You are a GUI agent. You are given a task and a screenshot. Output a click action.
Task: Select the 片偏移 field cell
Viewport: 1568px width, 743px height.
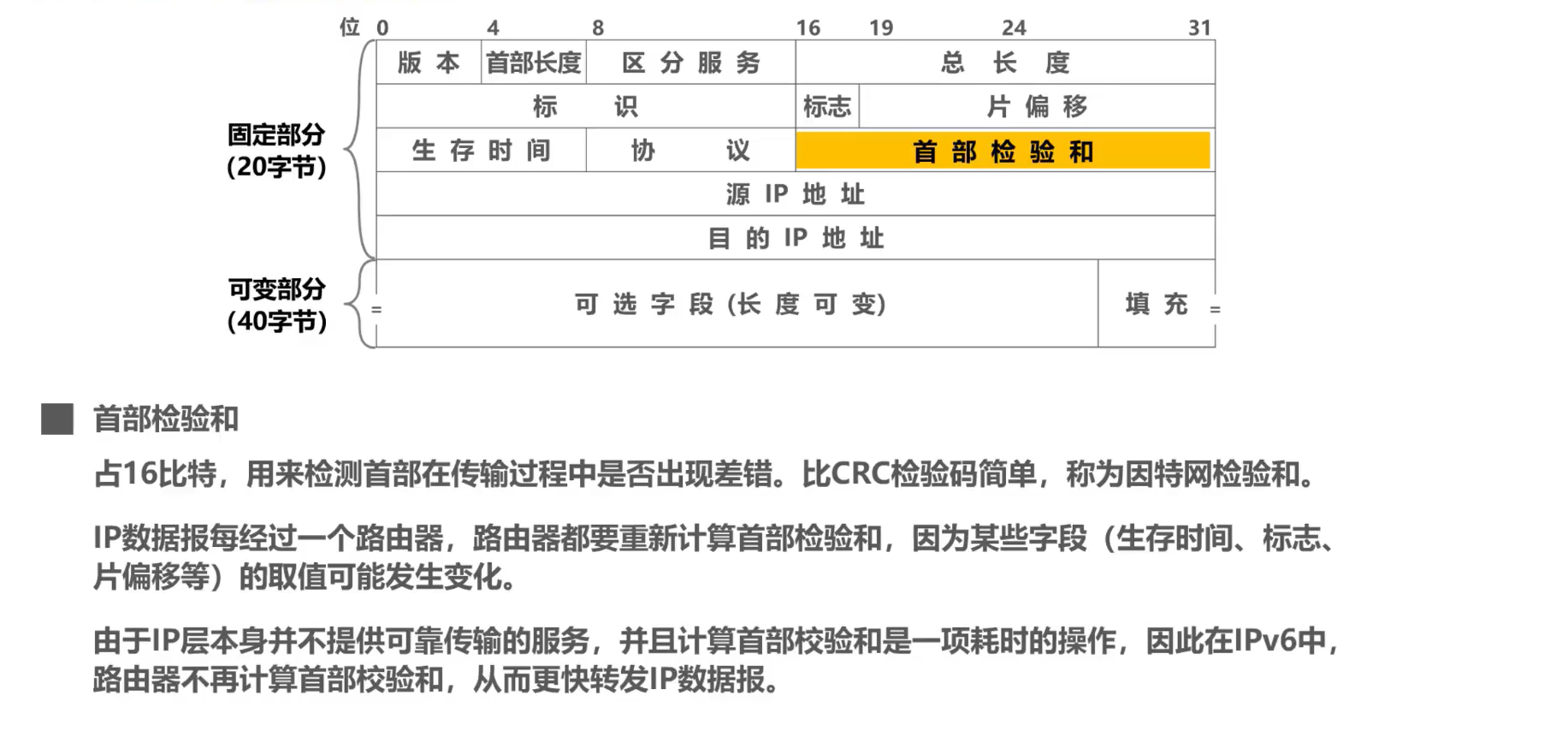coord(1037,106)
